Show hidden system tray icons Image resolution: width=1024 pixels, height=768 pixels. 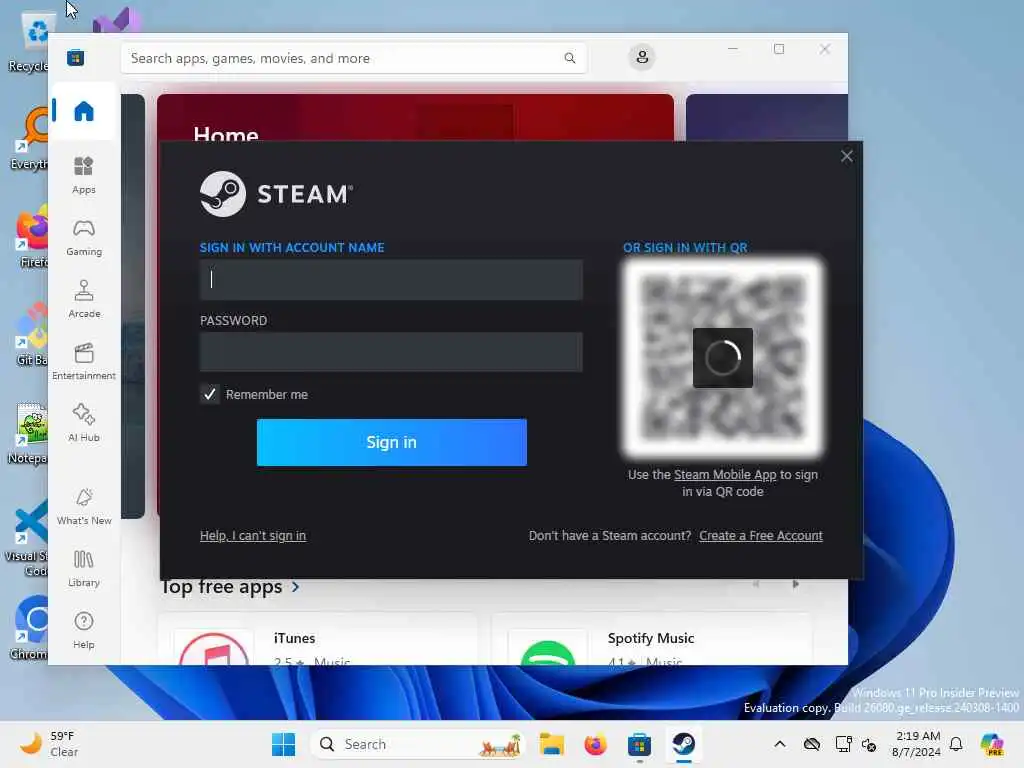(780, 744)
